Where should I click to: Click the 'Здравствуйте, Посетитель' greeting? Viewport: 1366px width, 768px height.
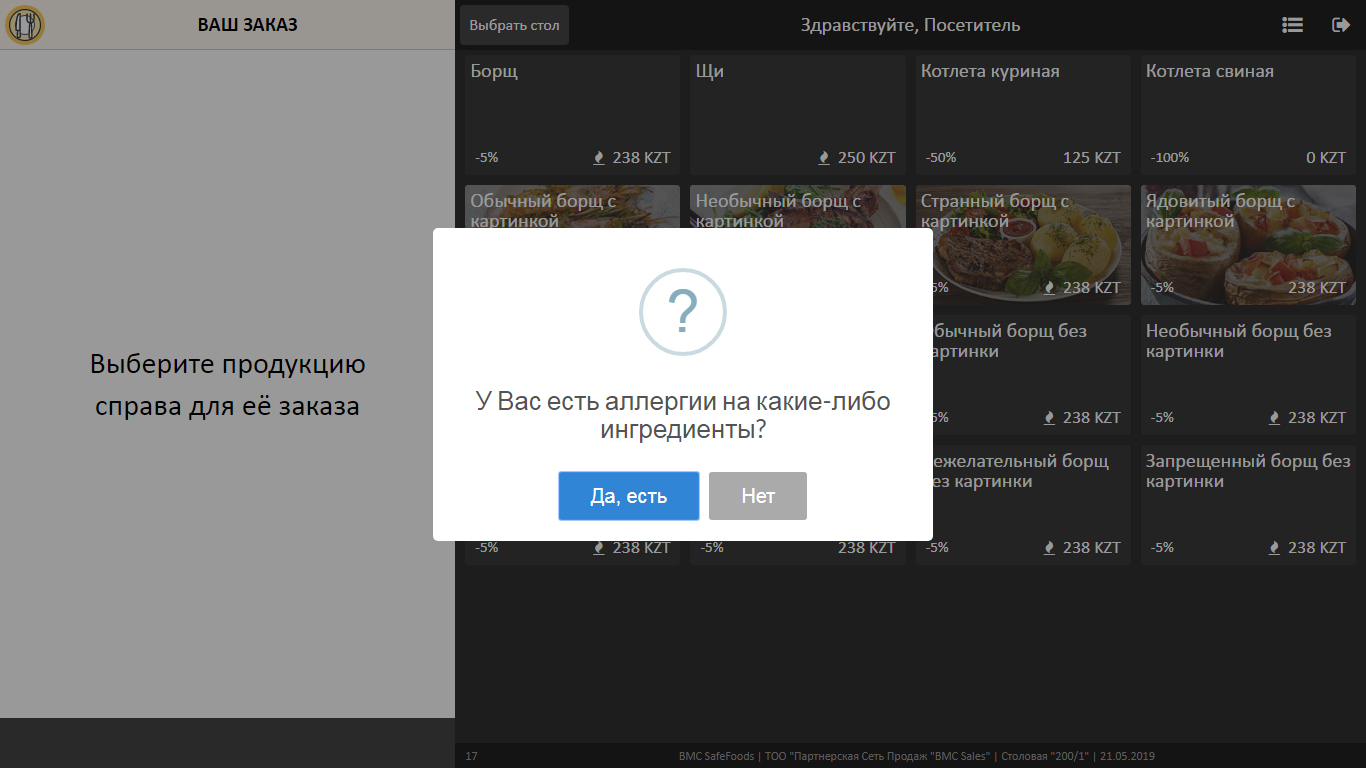910,25
